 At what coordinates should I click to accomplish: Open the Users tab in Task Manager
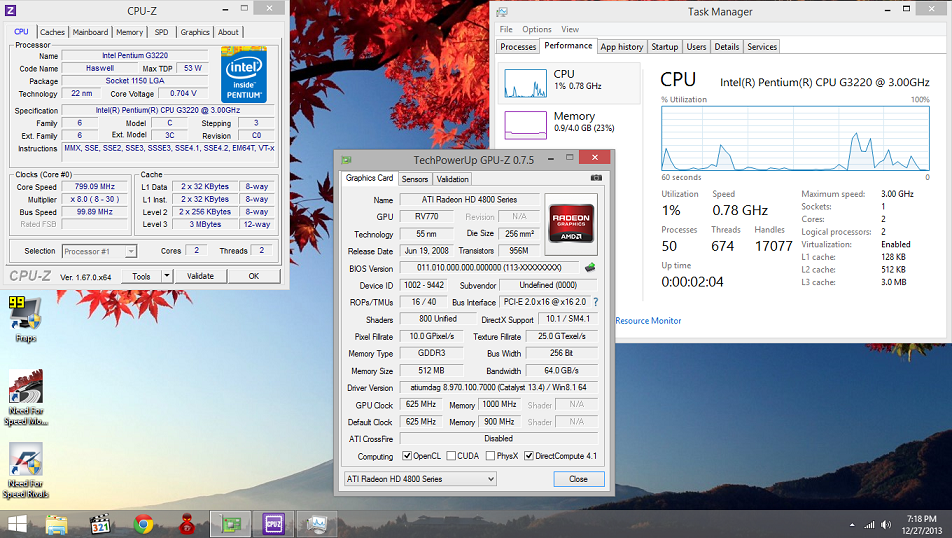tap(696, 47)
